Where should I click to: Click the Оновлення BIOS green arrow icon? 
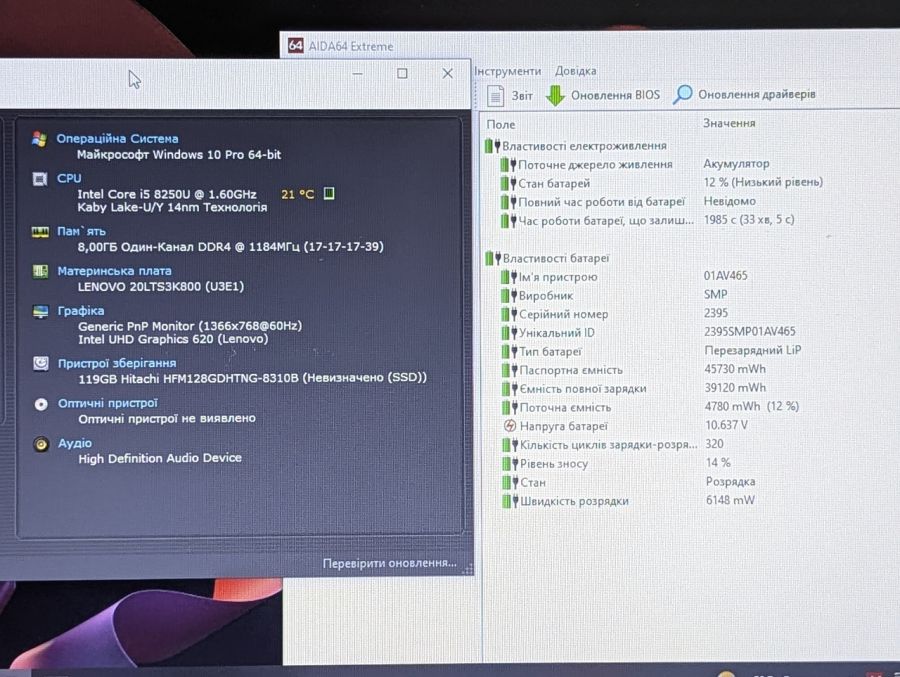pos(555,95)
